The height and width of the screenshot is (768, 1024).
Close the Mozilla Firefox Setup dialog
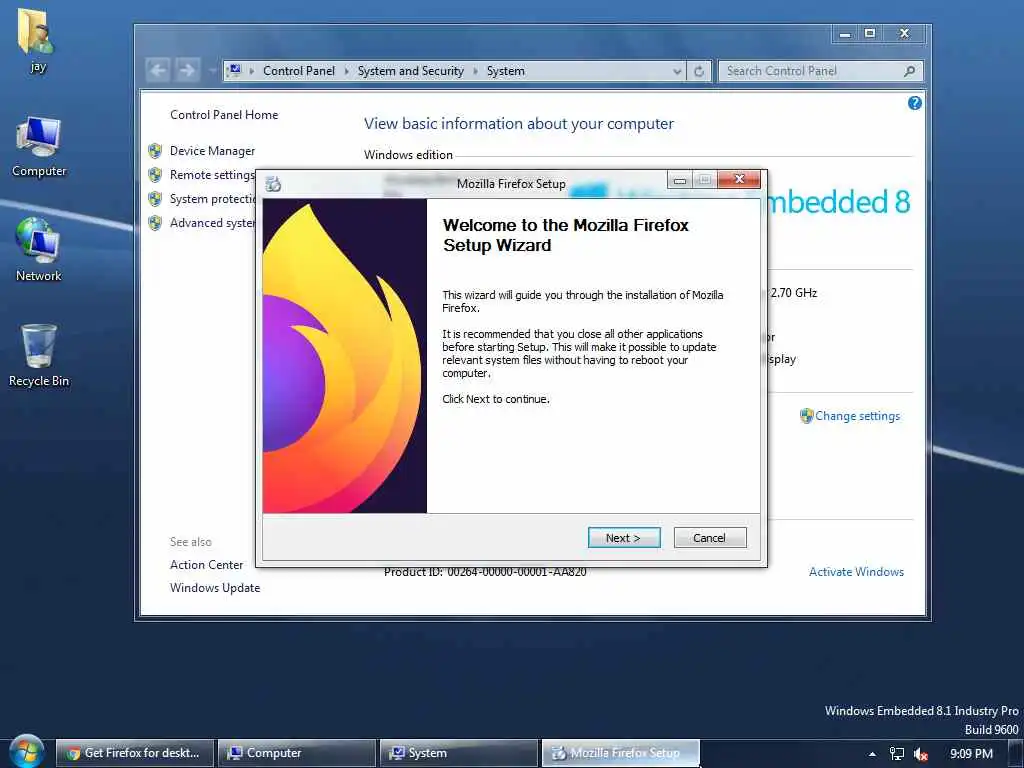tap(739, 180)
